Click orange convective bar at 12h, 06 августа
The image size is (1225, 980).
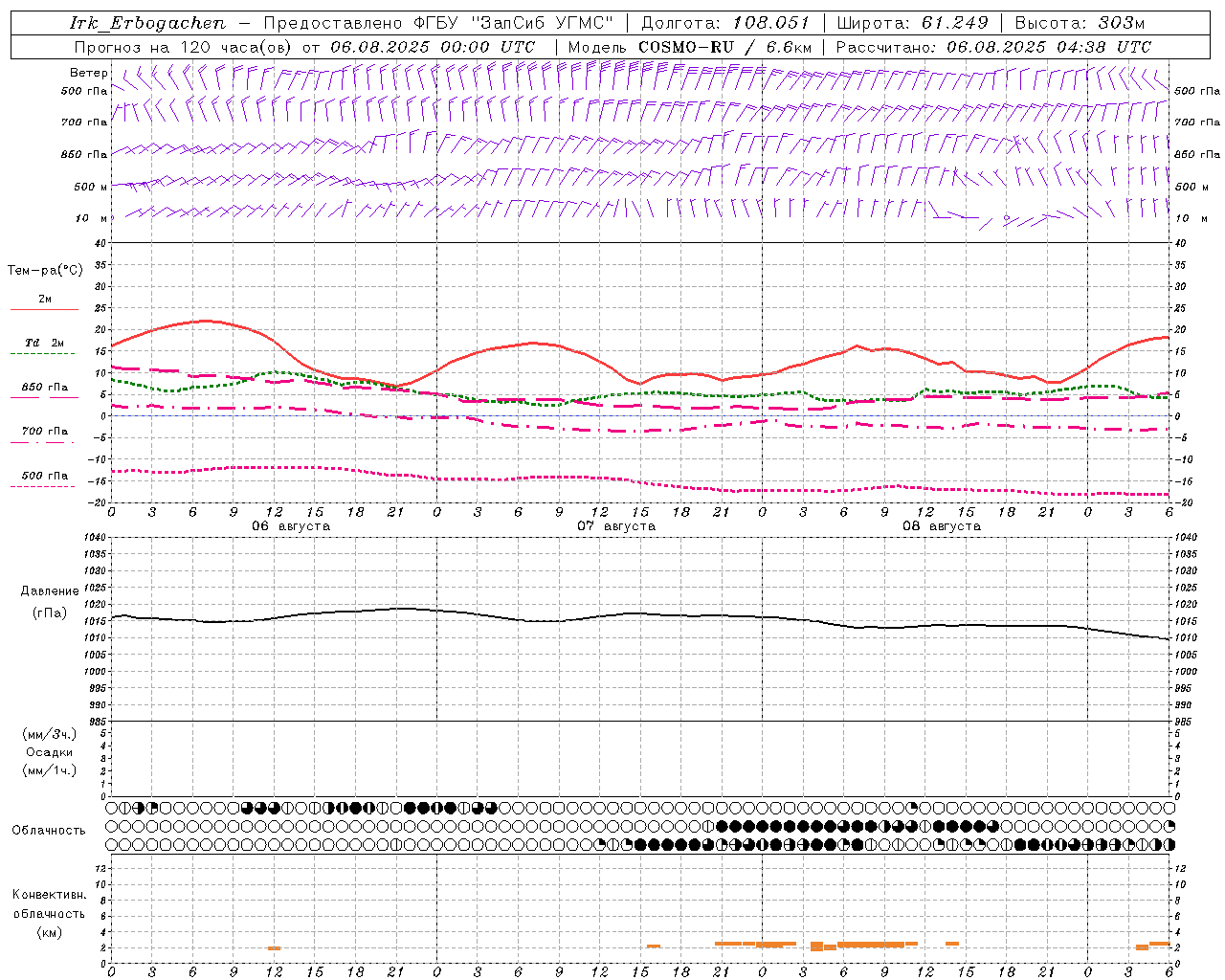(274, 948)
